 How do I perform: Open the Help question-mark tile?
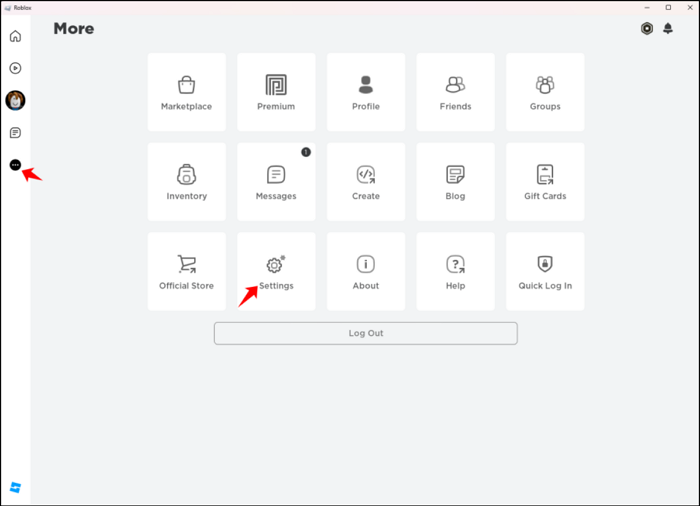455,271
